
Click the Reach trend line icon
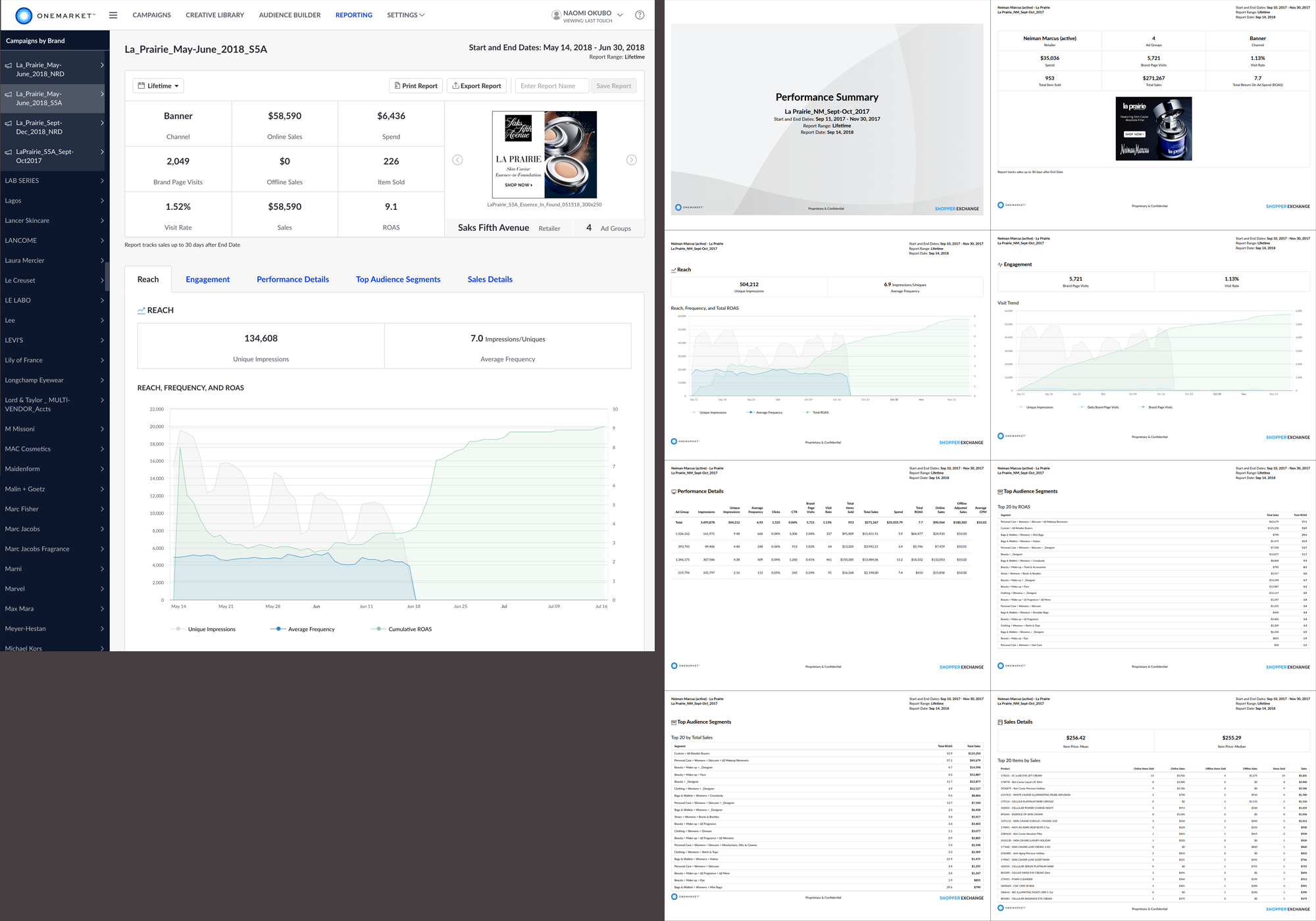(141, 311)
